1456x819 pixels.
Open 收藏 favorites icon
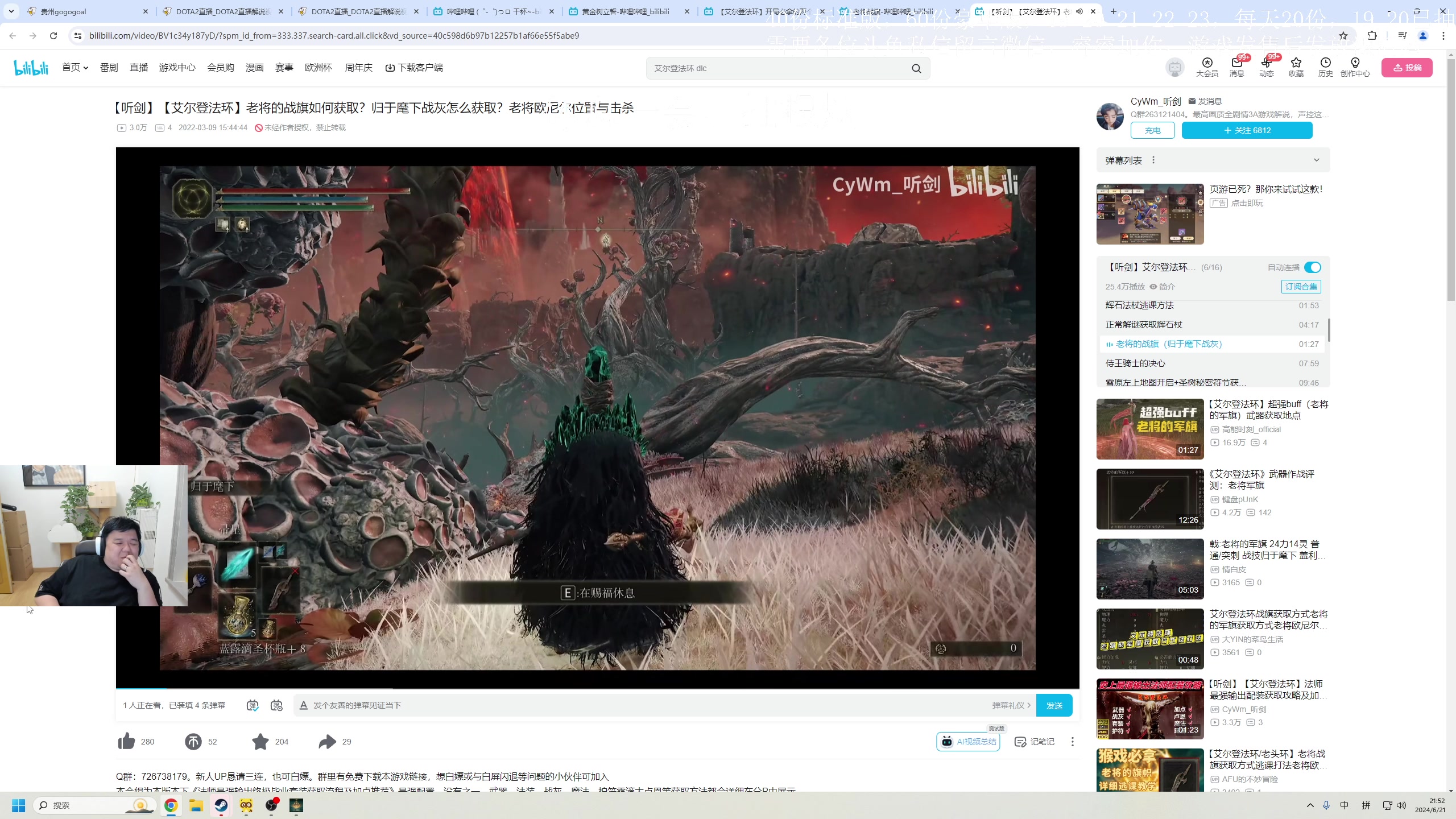[1296, 67]
